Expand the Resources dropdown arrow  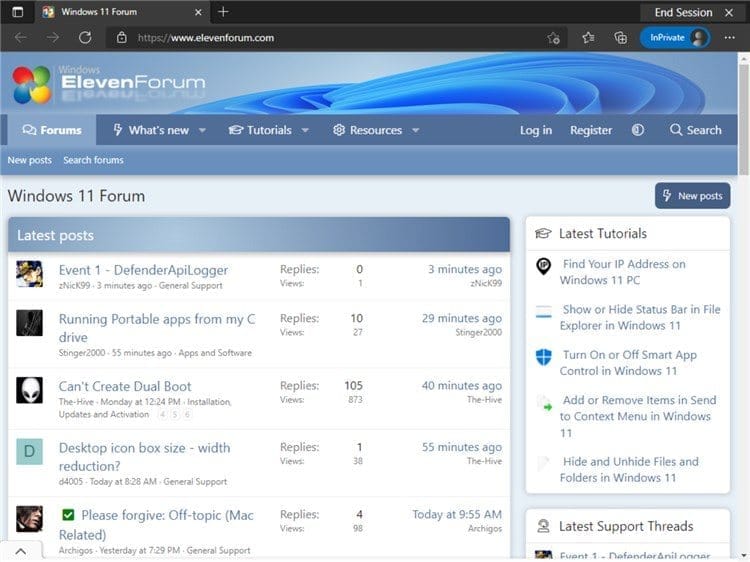click(416, 130)
